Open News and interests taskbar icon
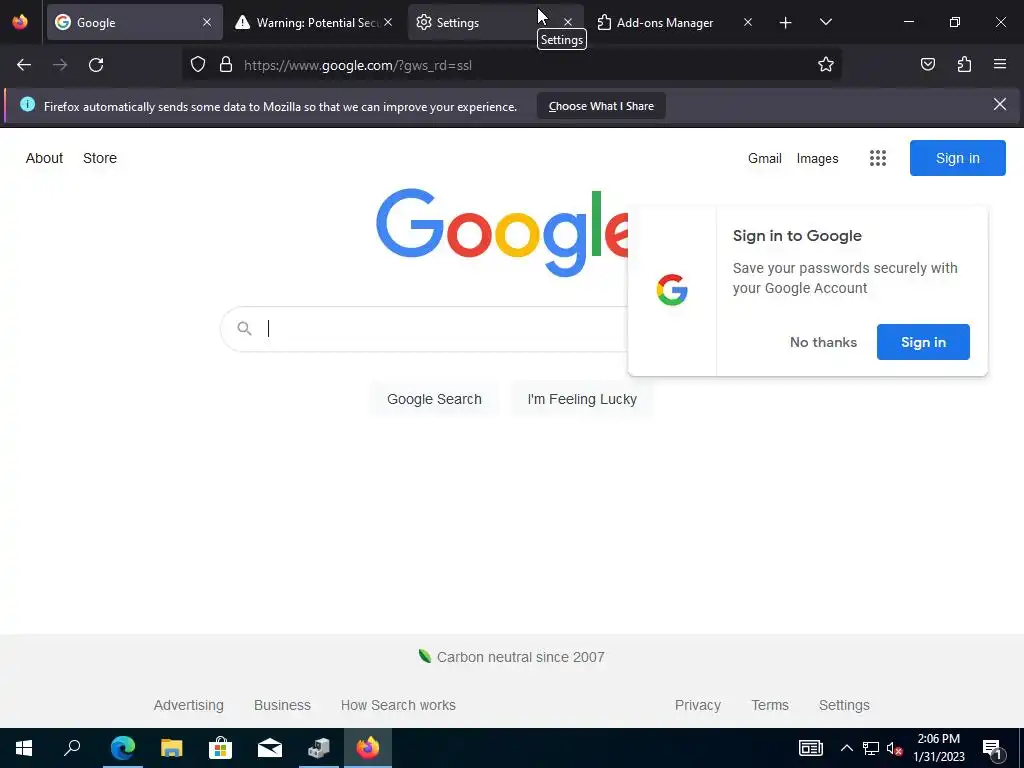 coord(810,748)
